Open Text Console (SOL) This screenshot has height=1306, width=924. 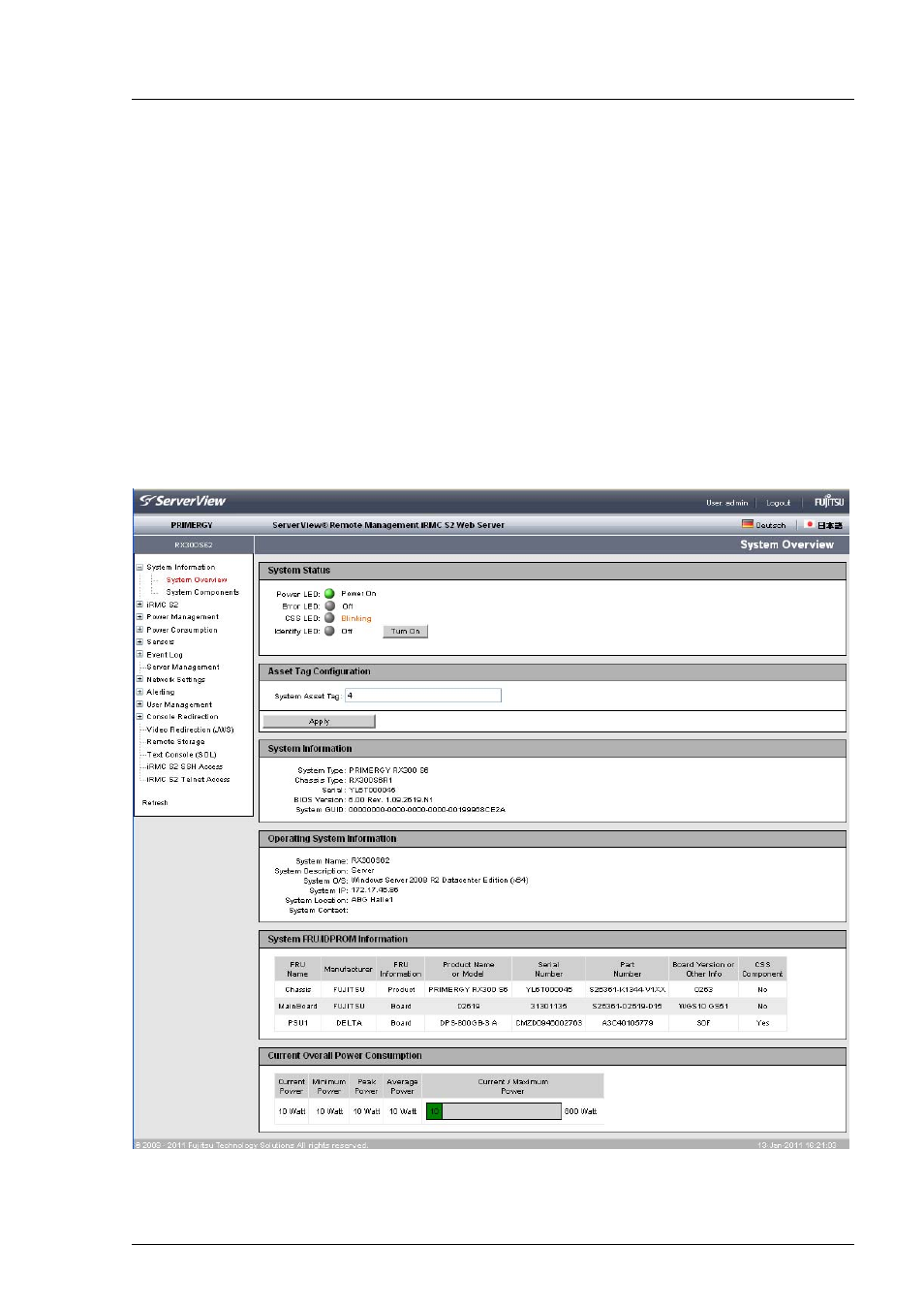[x=181, y=755]
